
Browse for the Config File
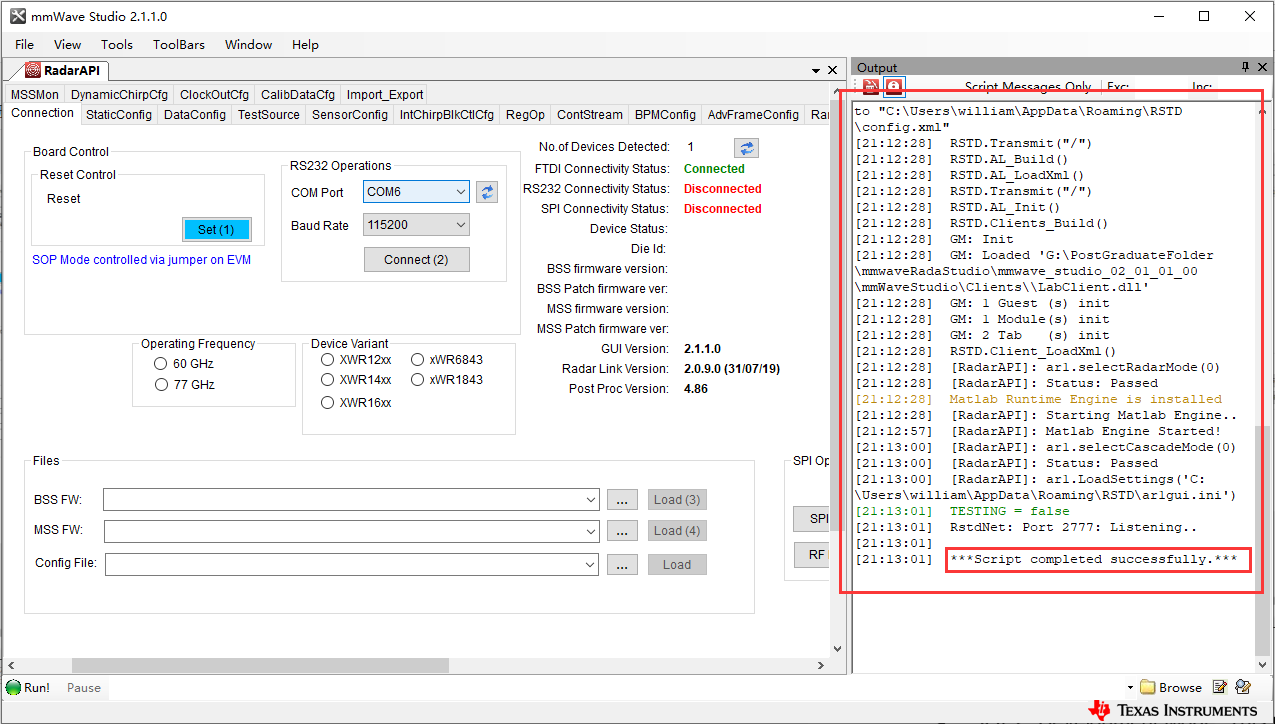pyautogui.click(x=621, y=565)
